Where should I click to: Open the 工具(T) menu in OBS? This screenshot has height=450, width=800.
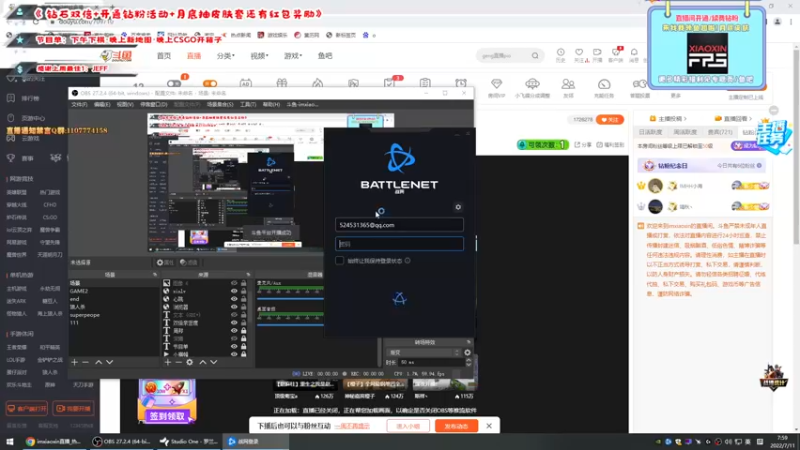[247, 105]
